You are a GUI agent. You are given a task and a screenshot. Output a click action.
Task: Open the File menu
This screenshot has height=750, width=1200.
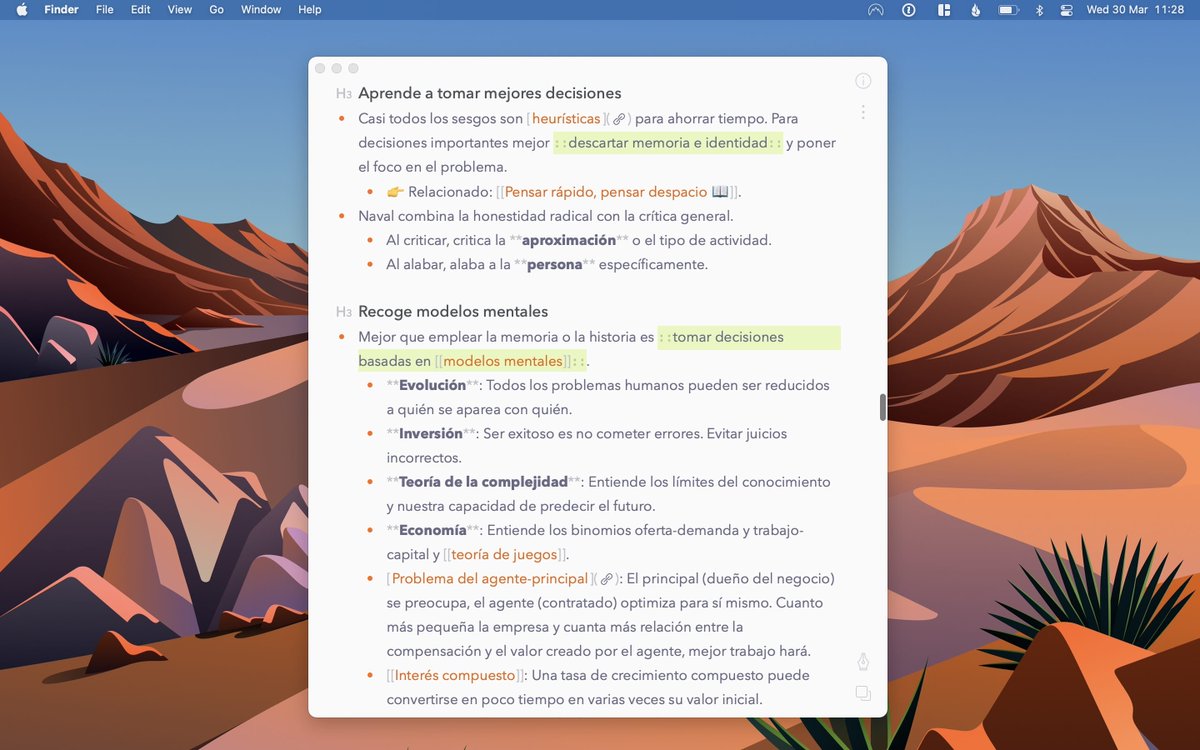(x=105, y=10)
